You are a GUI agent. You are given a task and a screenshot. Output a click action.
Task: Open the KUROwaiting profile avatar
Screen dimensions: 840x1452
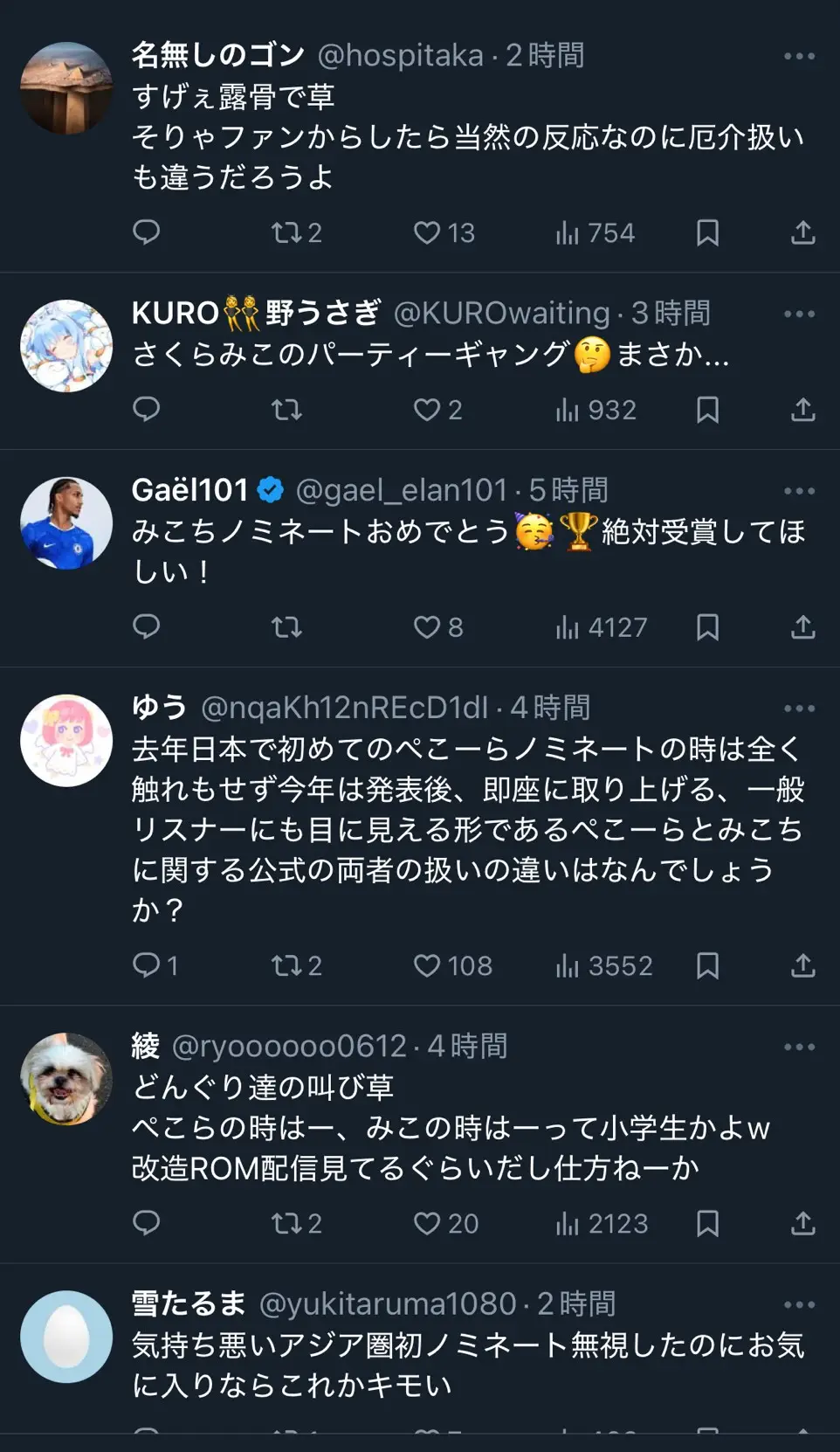66,346
